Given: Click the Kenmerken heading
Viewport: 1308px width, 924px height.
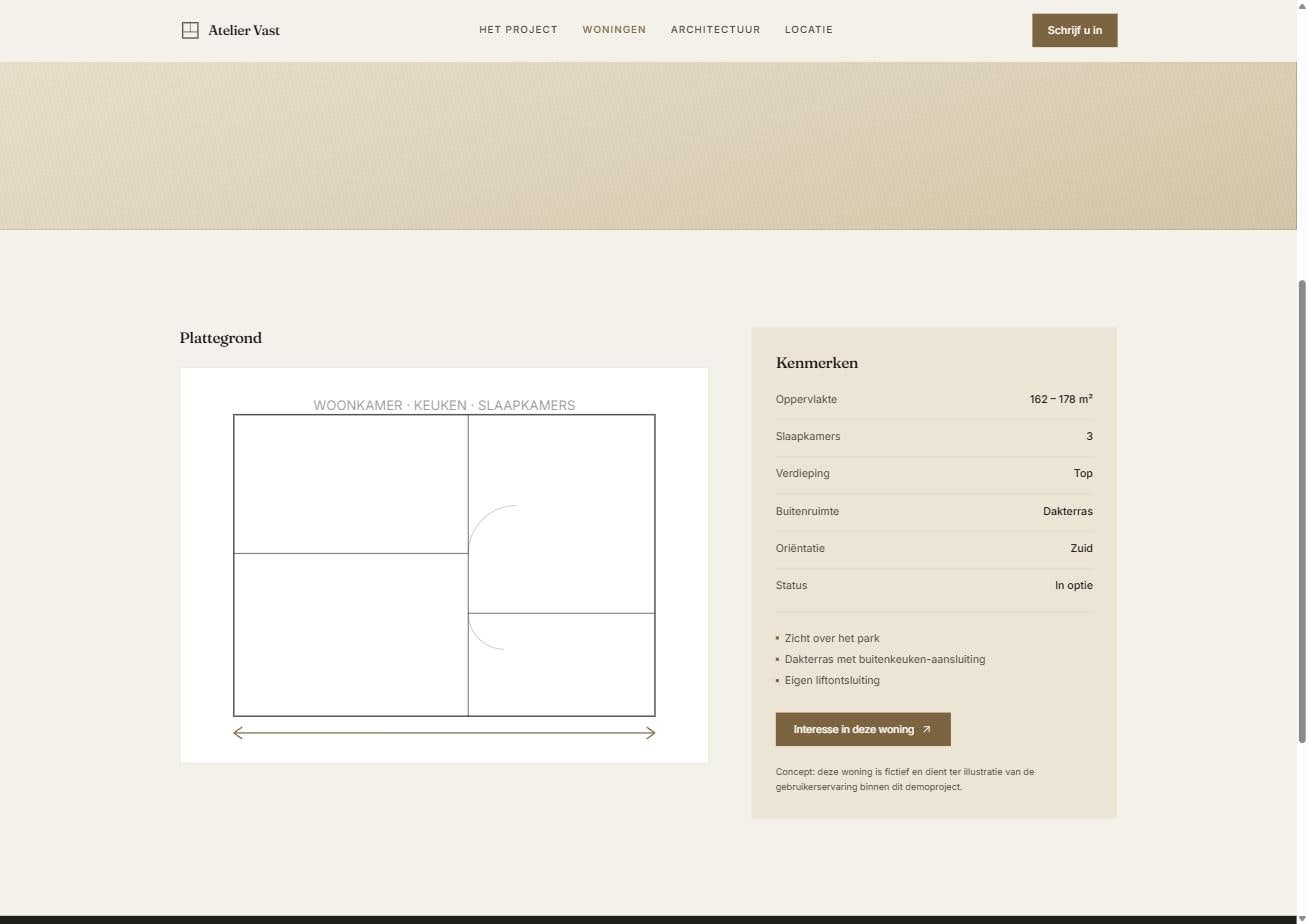Looking at the screenshot, I should click(x=817, y=363).
